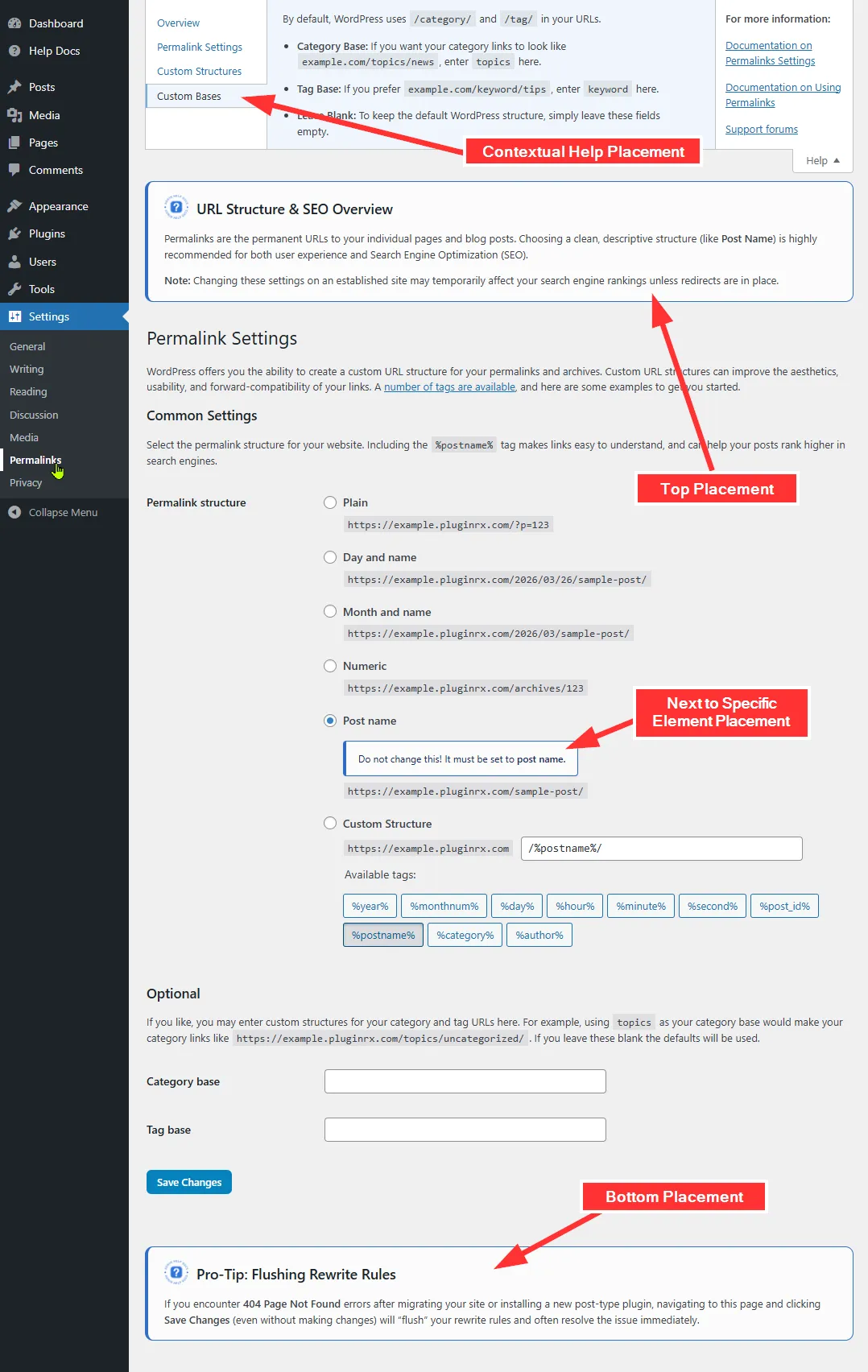868x1372 pixels.
Task: Click the Pro-Tip help badge icon
Action: coord(176,1272)
